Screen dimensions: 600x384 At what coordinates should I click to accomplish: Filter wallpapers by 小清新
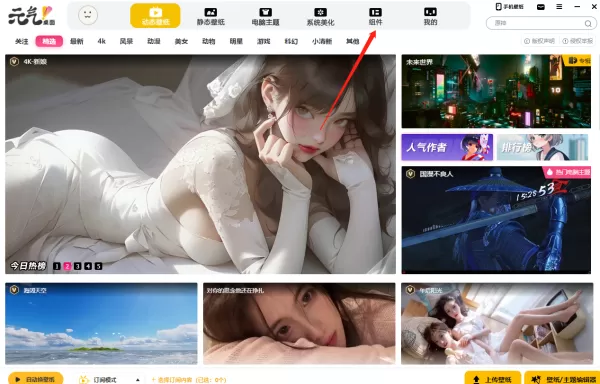coord(322,41)
